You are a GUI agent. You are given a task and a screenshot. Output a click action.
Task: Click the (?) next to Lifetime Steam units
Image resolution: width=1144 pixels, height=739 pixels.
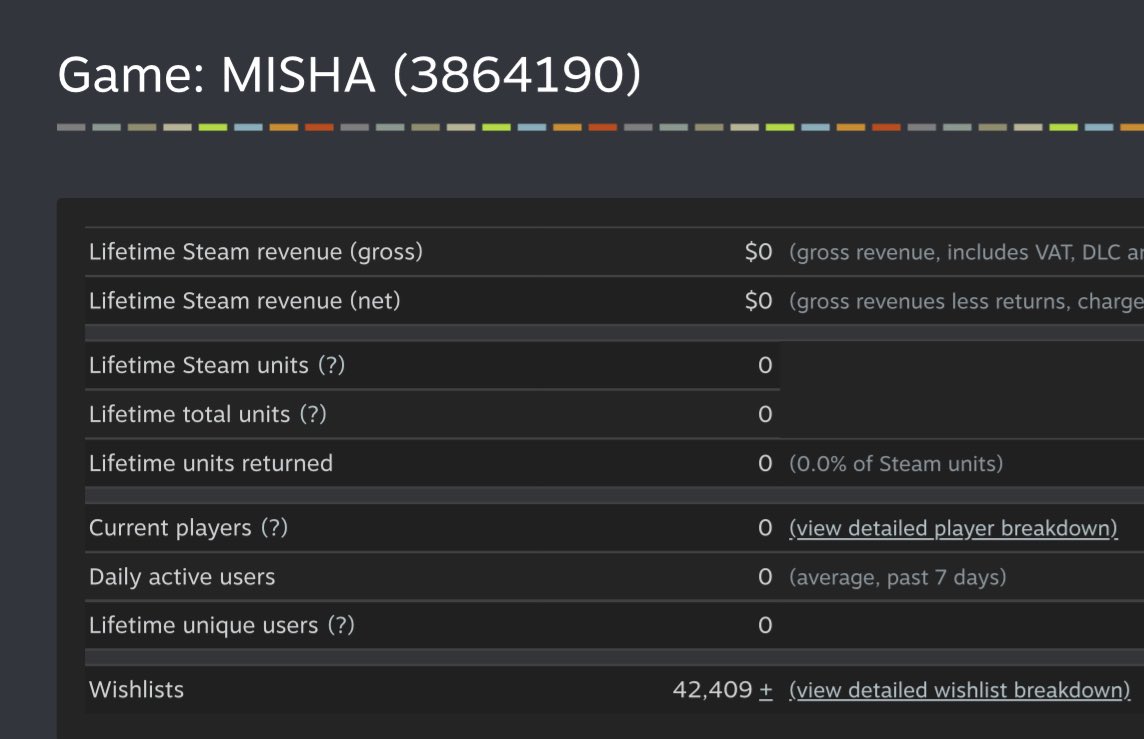[x=331, y=365]
